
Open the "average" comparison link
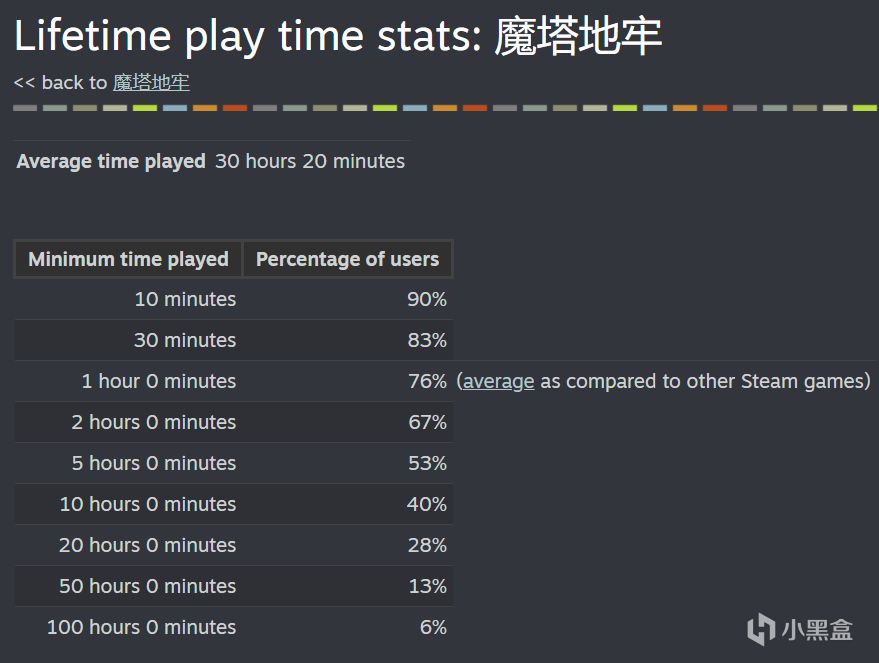pyautogui.click(x=498, y=381)
